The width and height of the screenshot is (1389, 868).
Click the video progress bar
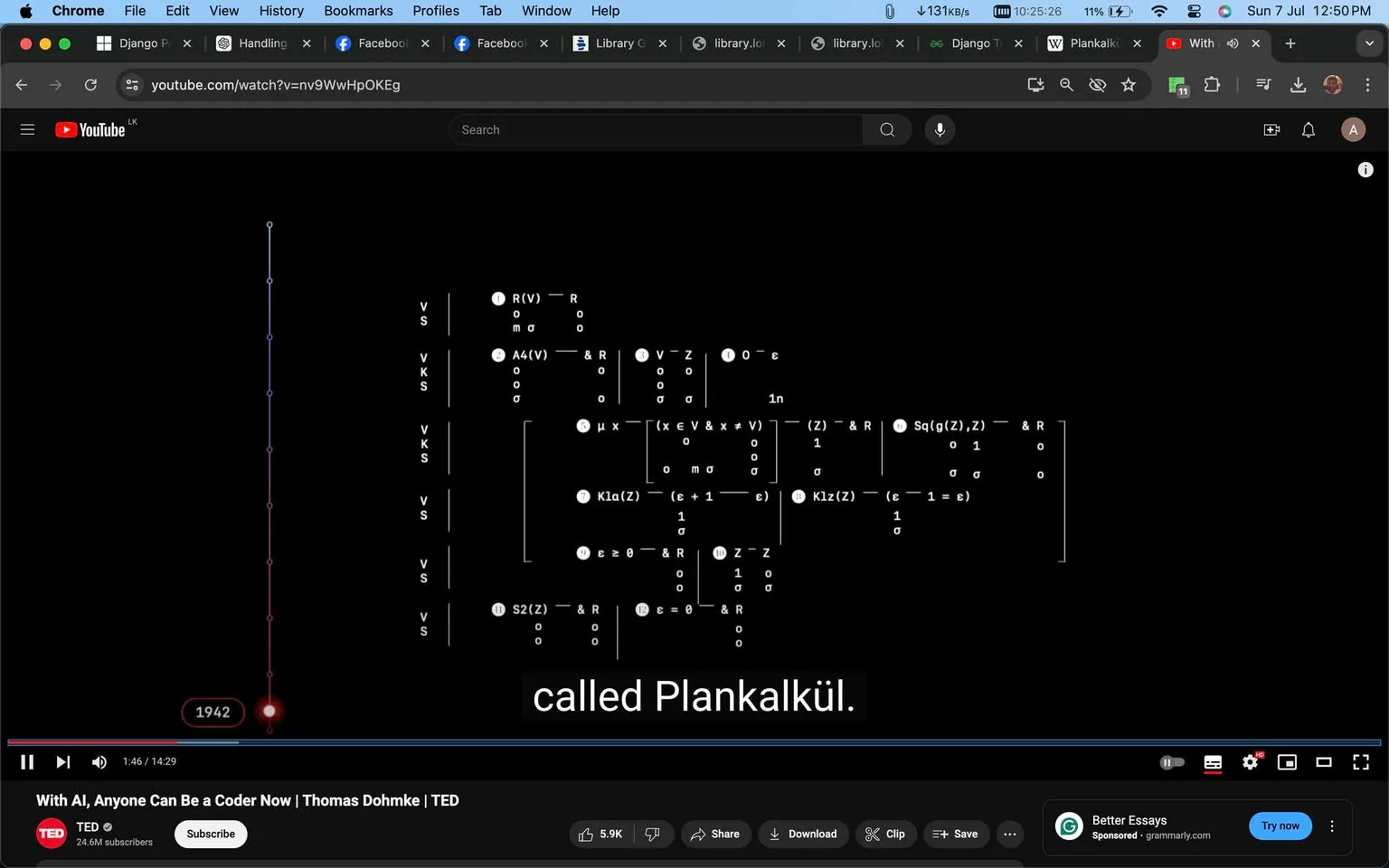click(694, 742)
